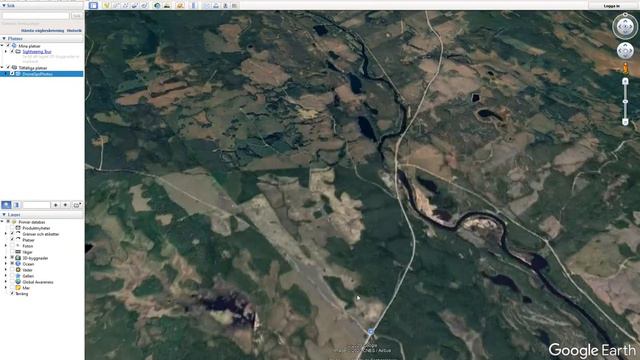Click in the search text field
Viewport: 640px width, 360px height.
(36, 16)
